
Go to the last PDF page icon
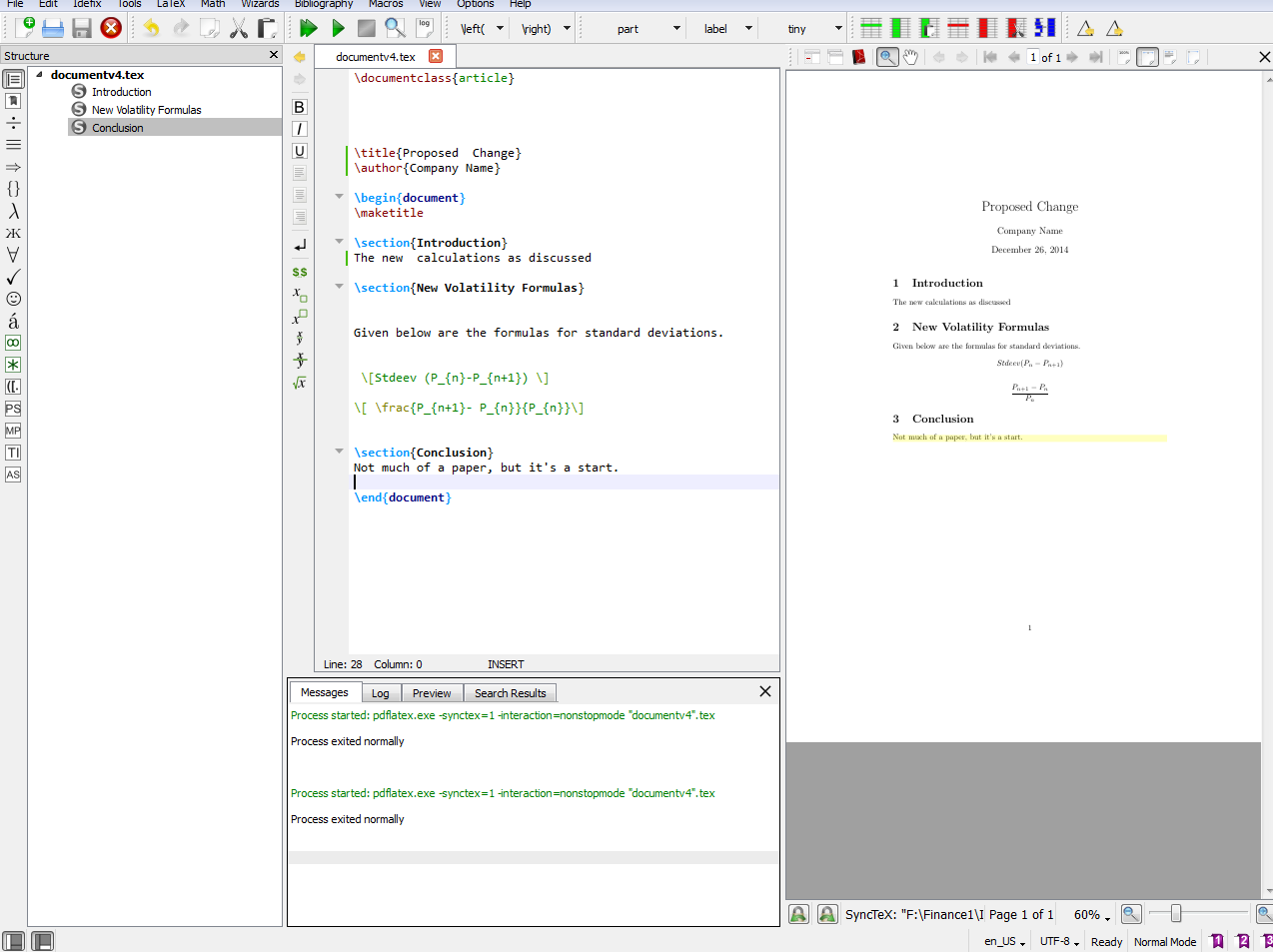tap(1095, 57)
